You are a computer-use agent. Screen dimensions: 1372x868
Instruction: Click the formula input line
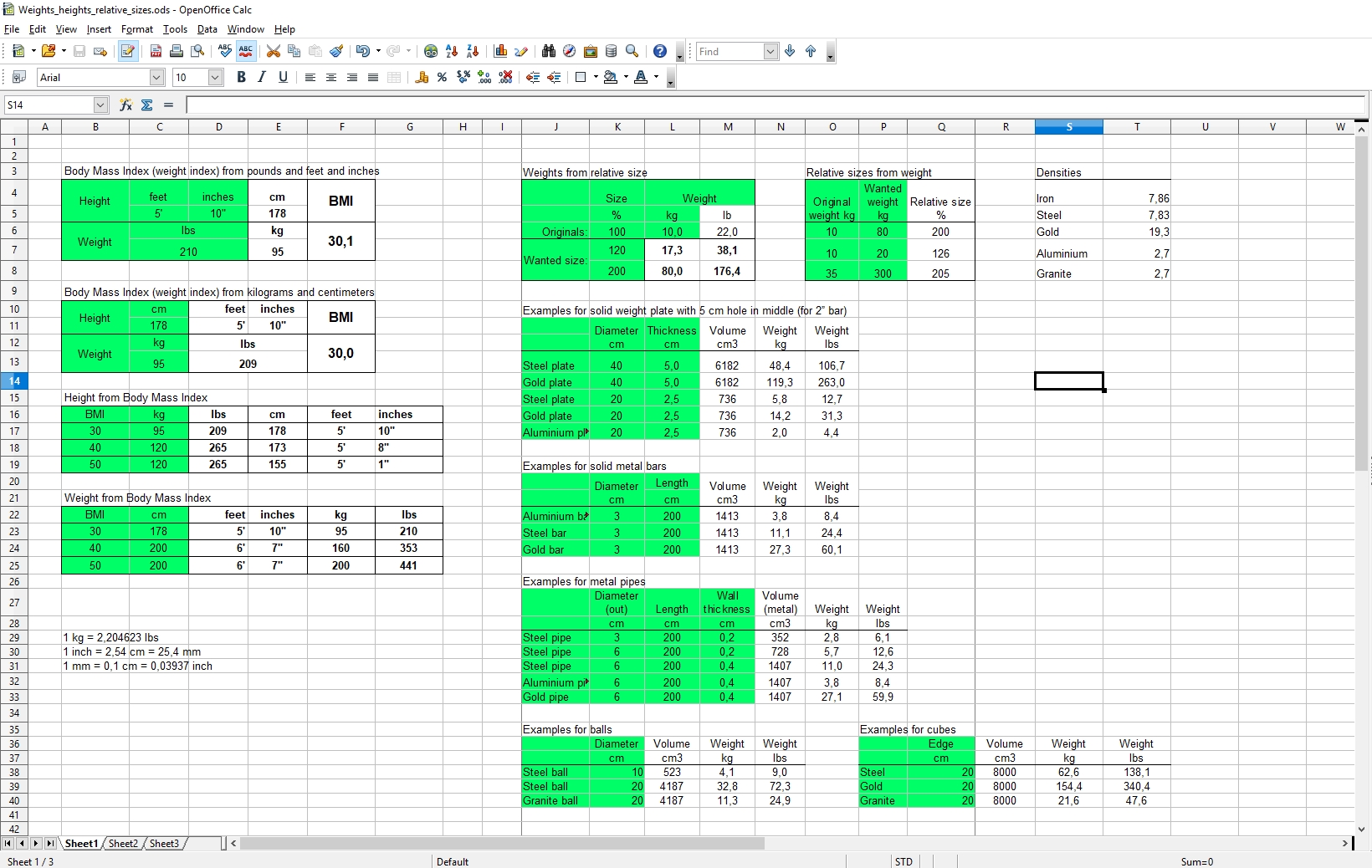(x=776, y=105)
